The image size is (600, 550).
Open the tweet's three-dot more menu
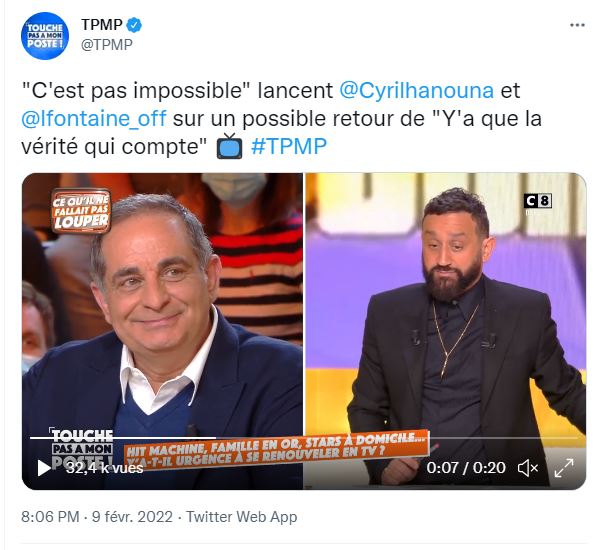[x=577, y=25]
